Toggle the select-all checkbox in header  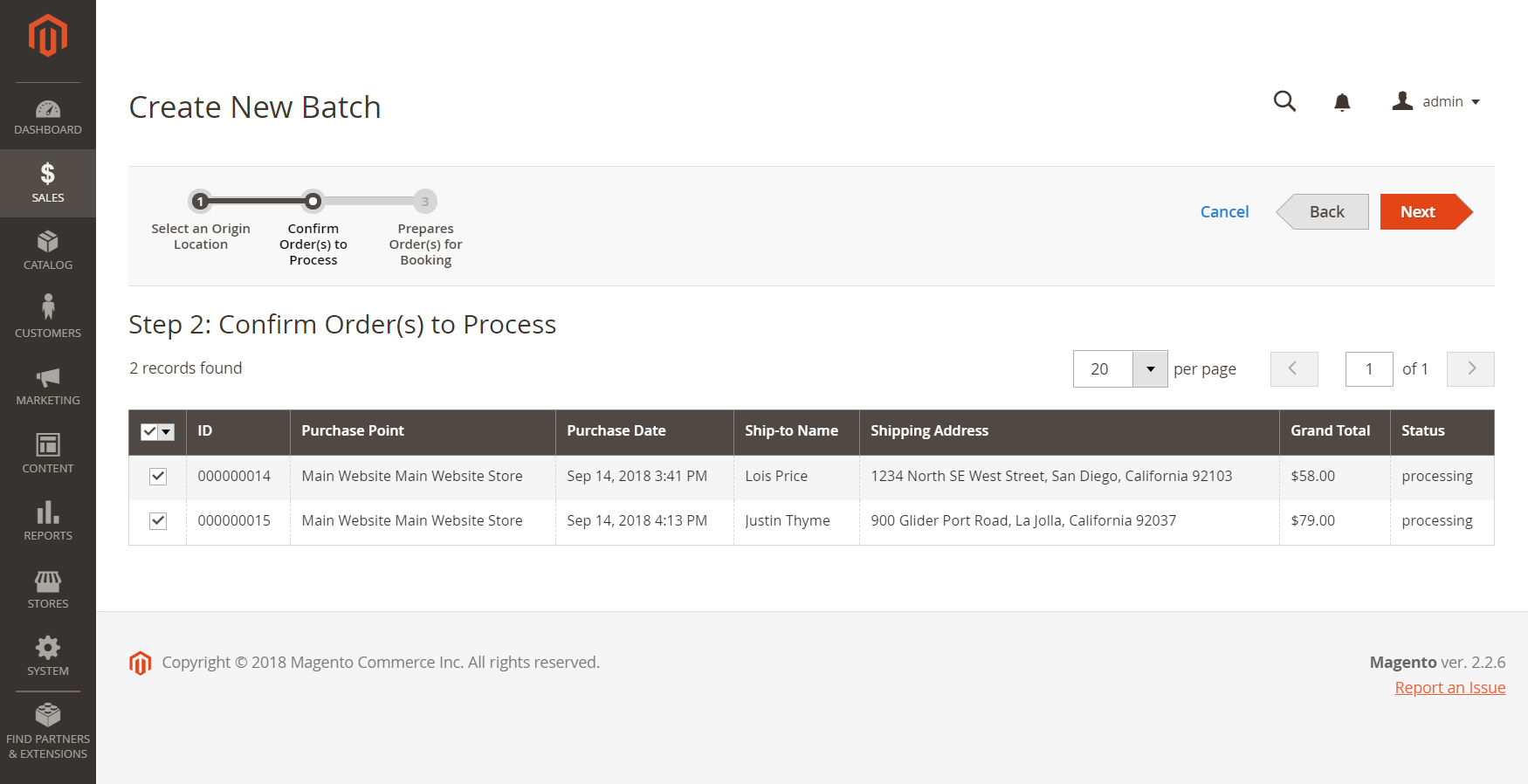(149, 431)
